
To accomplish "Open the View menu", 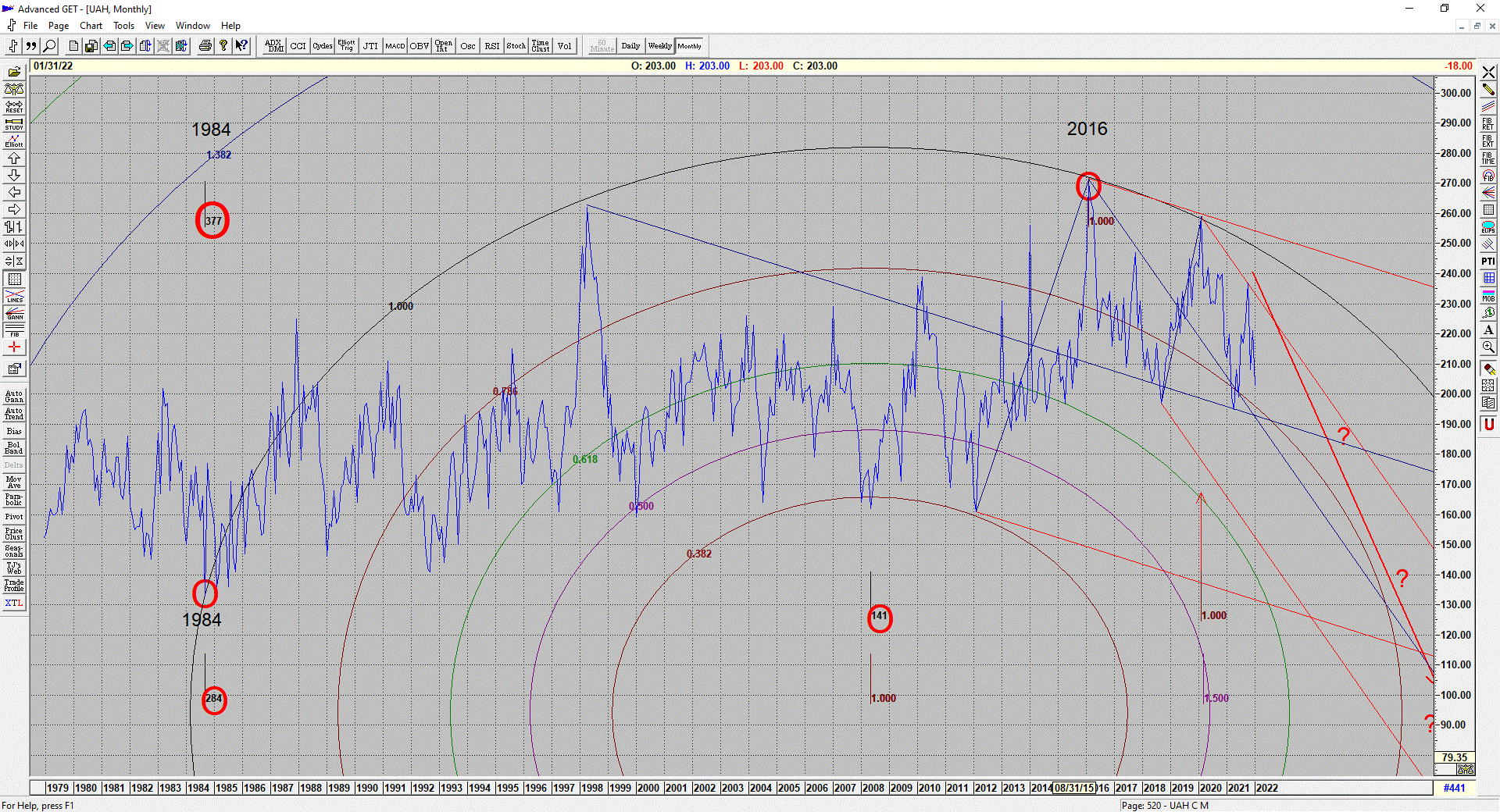I will click(155, 26).
